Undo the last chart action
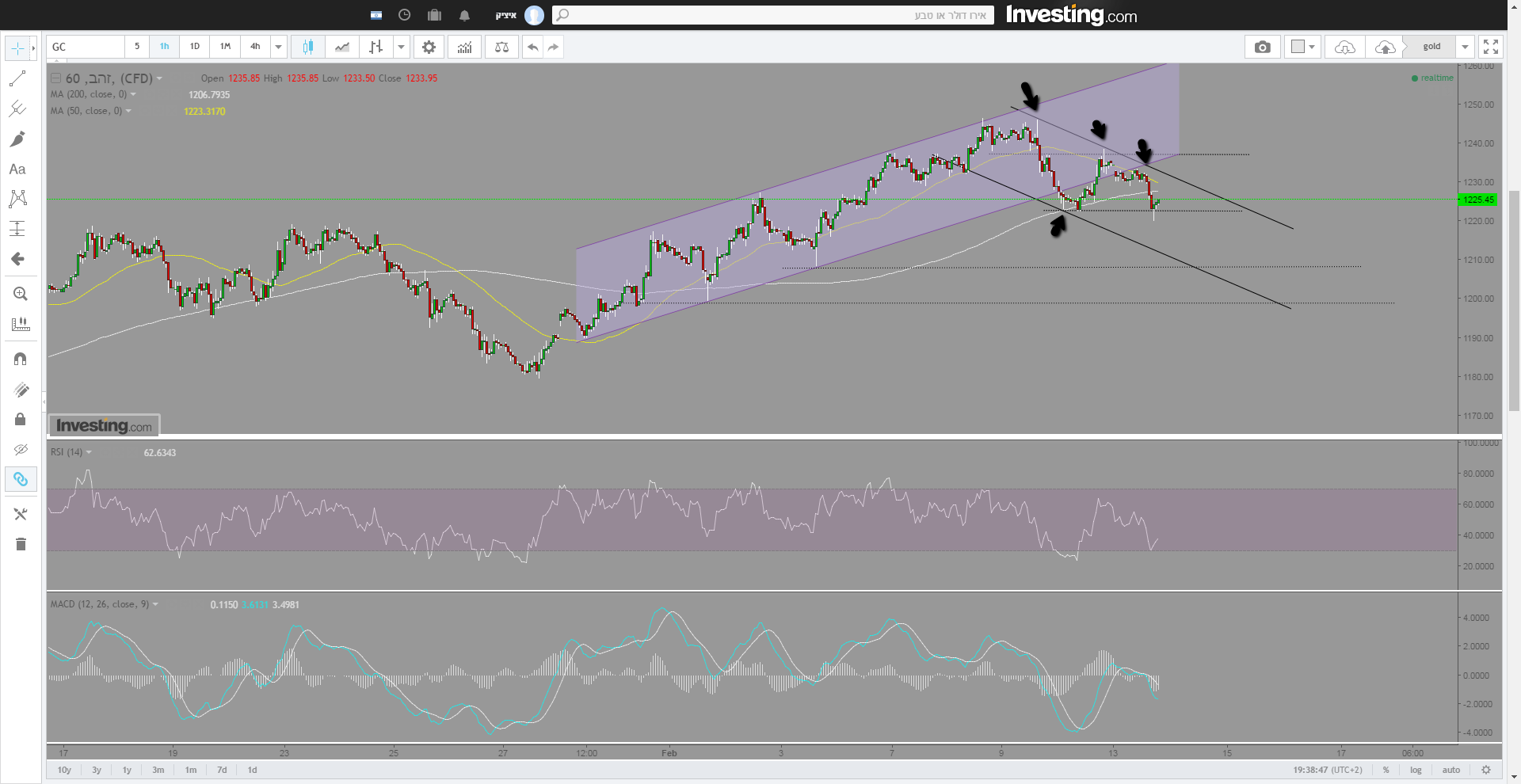The height and width of the screenshot is (784, 1521). click(x=533, y=47)
